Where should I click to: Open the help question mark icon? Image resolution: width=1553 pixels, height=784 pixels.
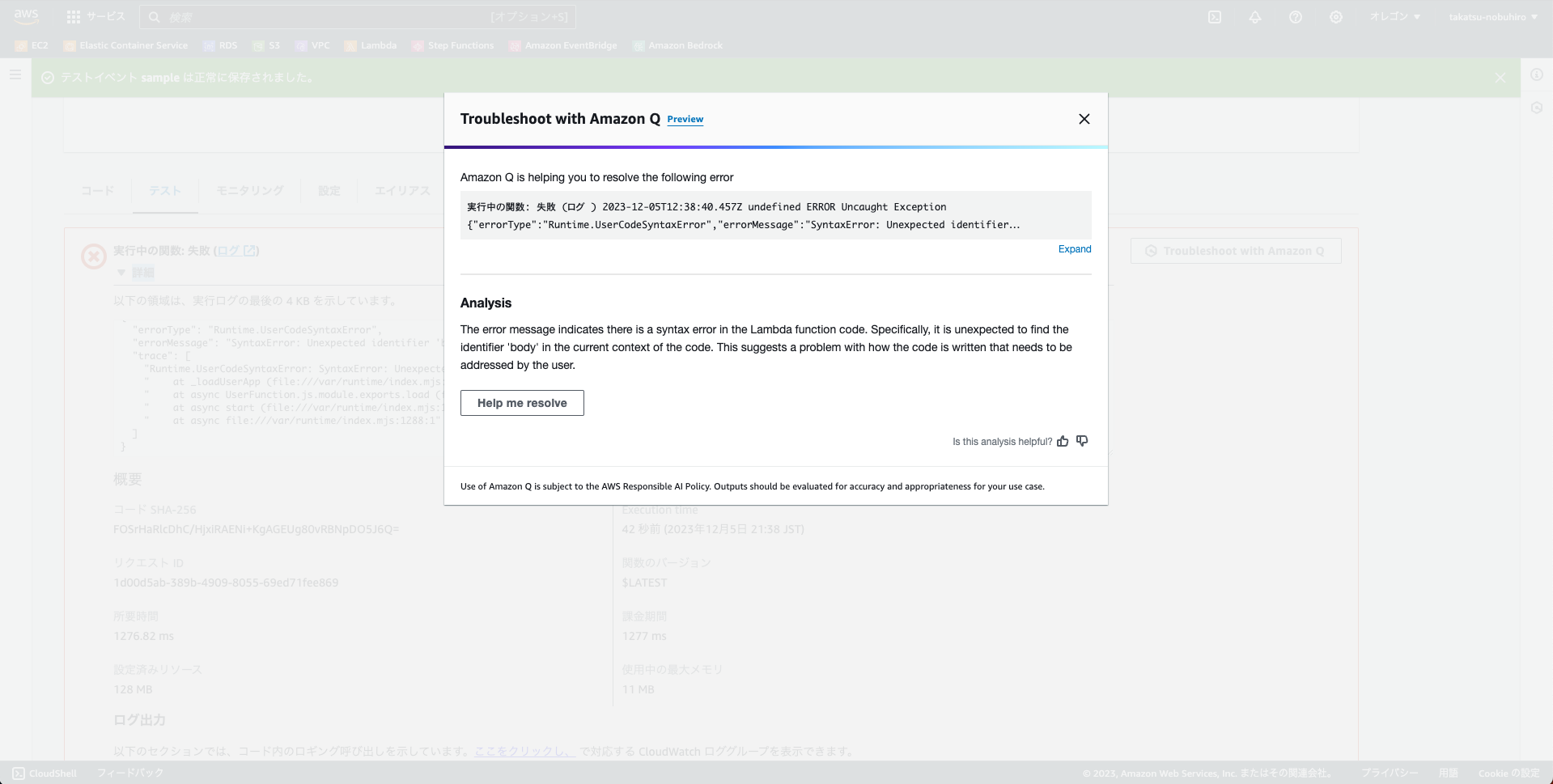pos(1296,17)
